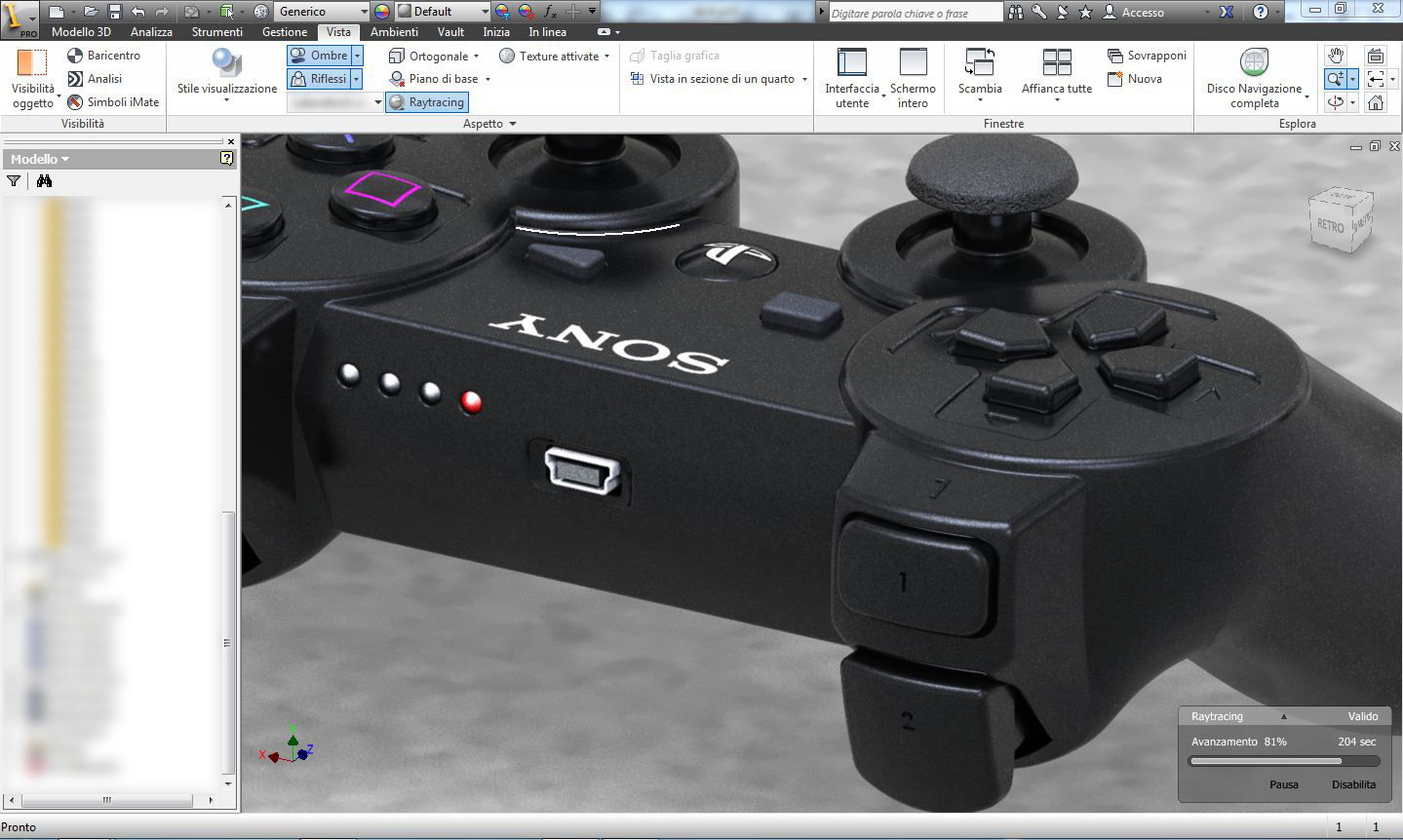Click the filter funnel in Modello browser
This screenshot has height=840, width=1403.
tap(14, 181)
